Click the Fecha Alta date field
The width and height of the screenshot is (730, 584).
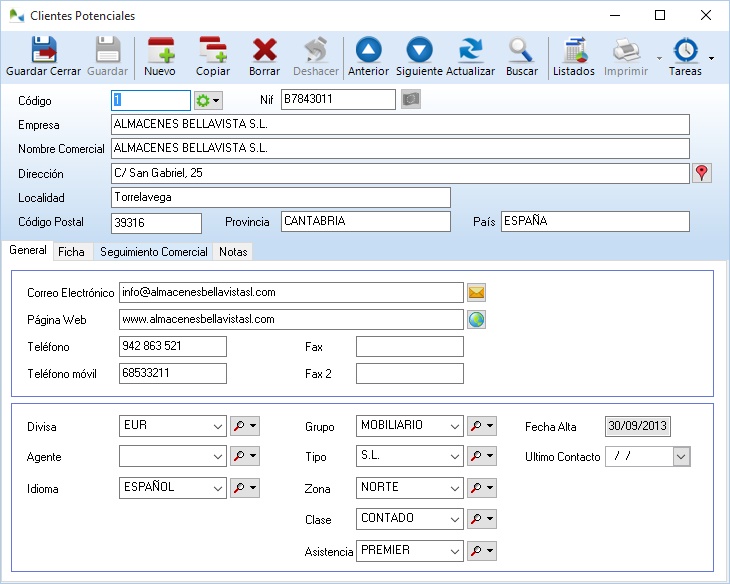[x=637, y=426]
